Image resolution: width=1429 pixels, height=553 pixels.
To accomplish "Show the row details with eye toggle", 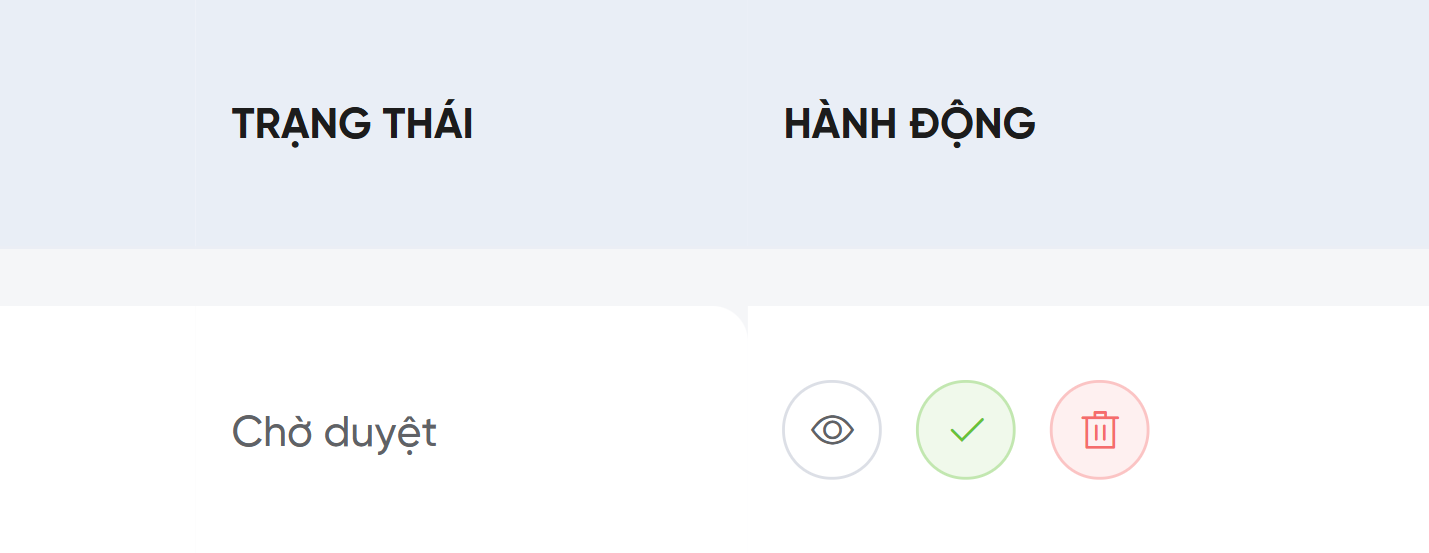I will click(832, 430).
